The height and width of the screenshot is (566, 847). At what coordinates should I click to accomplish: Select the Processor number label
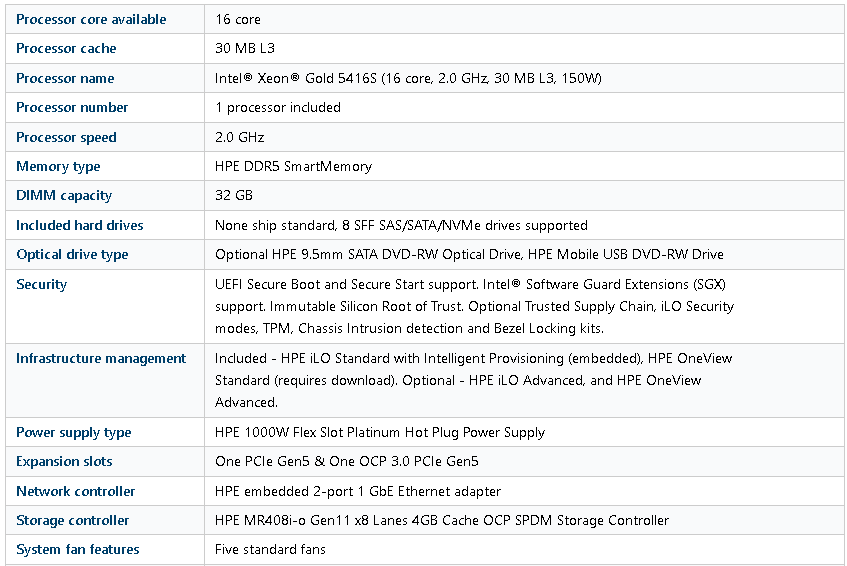tap(72, 107)
